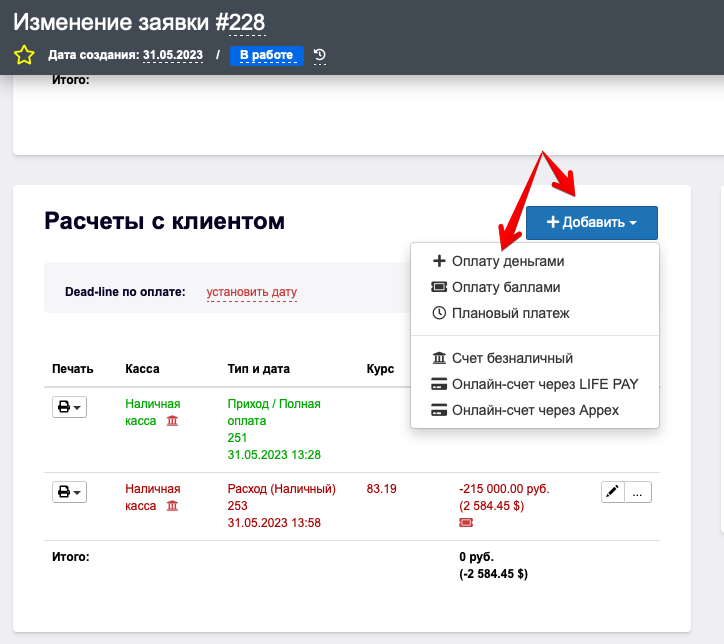Click red ticket icon under 2 584.45 $
724x644 pixels.
466,523
